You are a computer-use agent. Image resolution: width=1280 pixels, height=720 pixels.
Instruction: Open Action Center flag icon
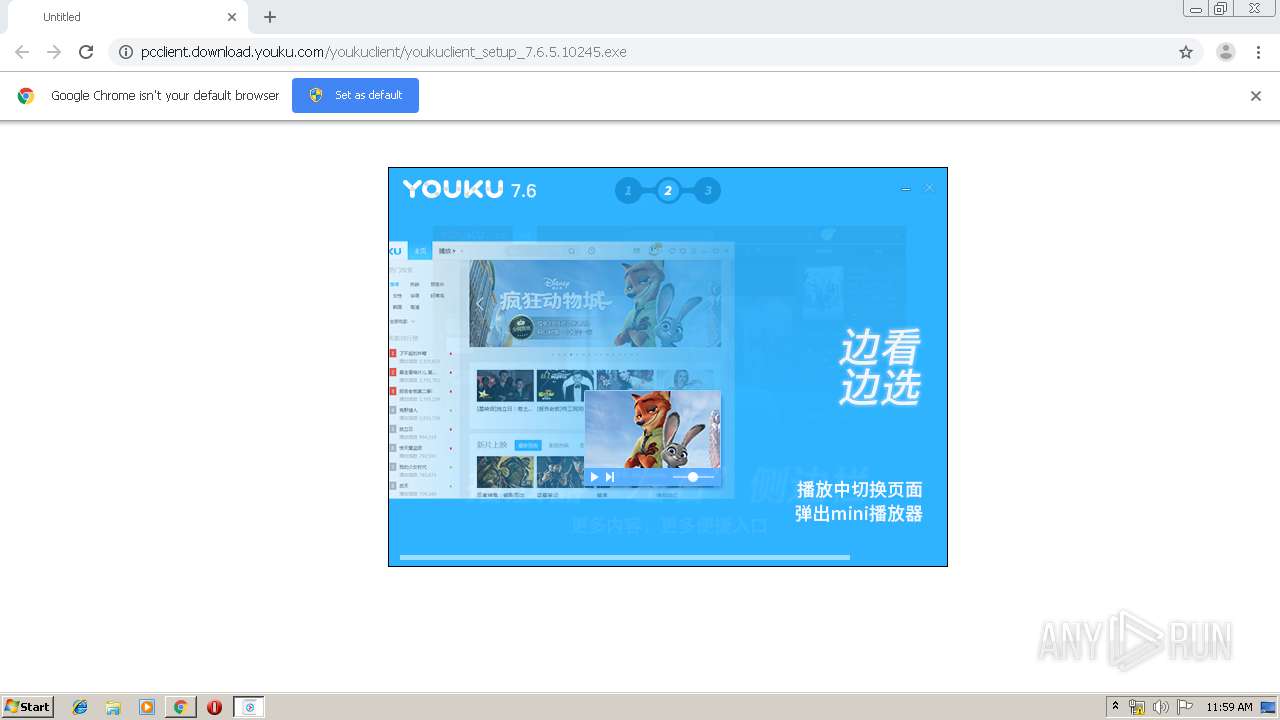point(1185,707)
